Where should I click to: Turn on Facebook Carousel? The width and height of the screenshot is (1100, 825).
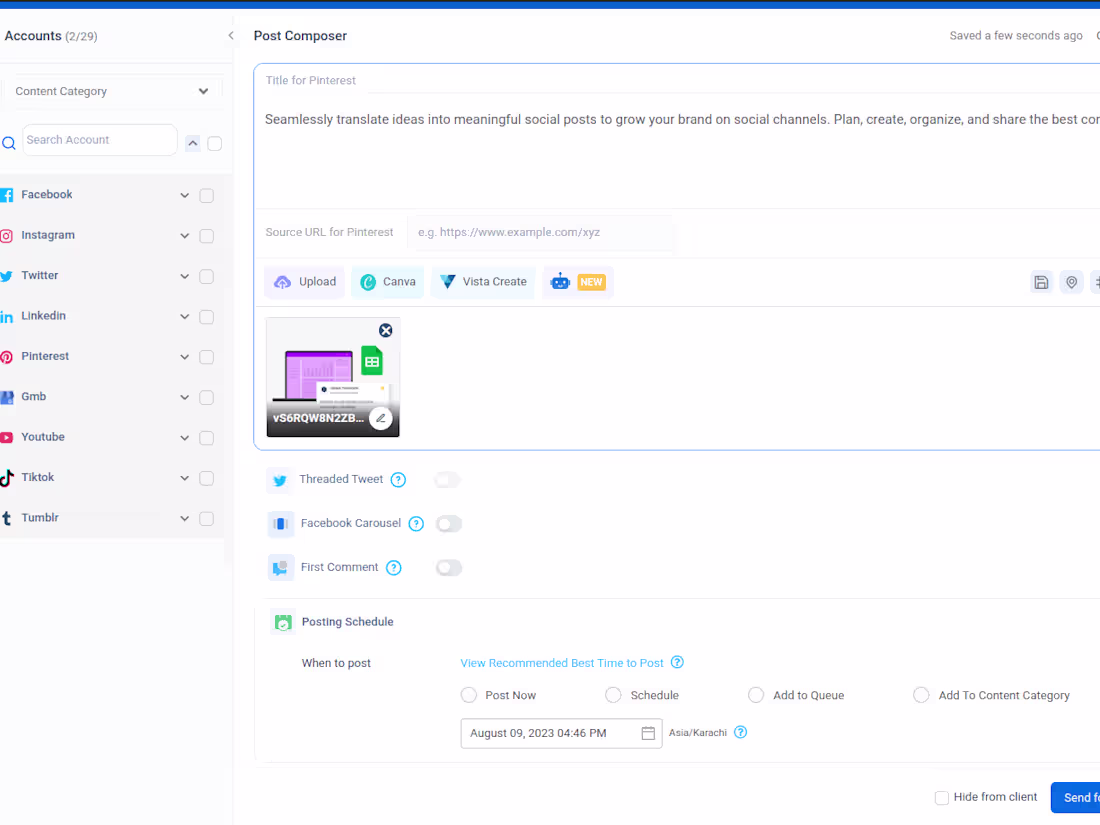tap(449, 523)
